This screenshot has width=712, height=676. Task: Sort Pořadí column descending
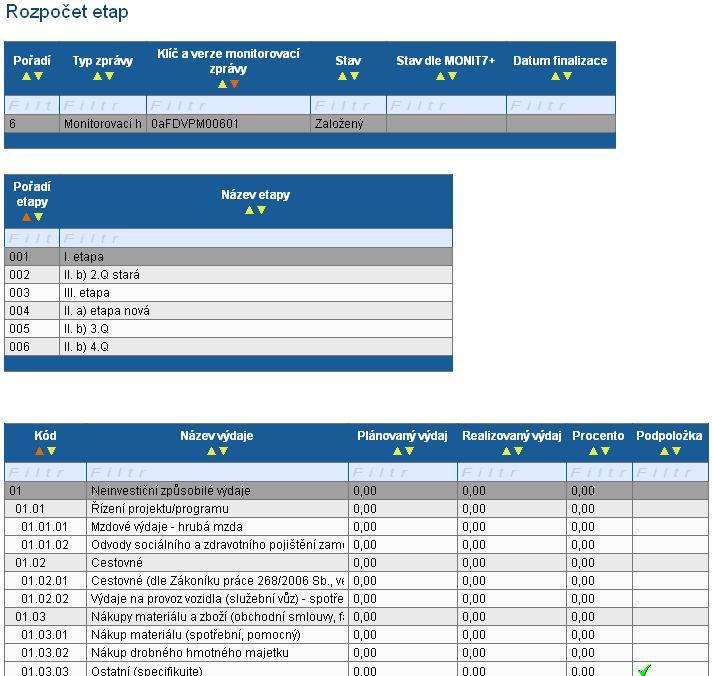click(39, 76)
